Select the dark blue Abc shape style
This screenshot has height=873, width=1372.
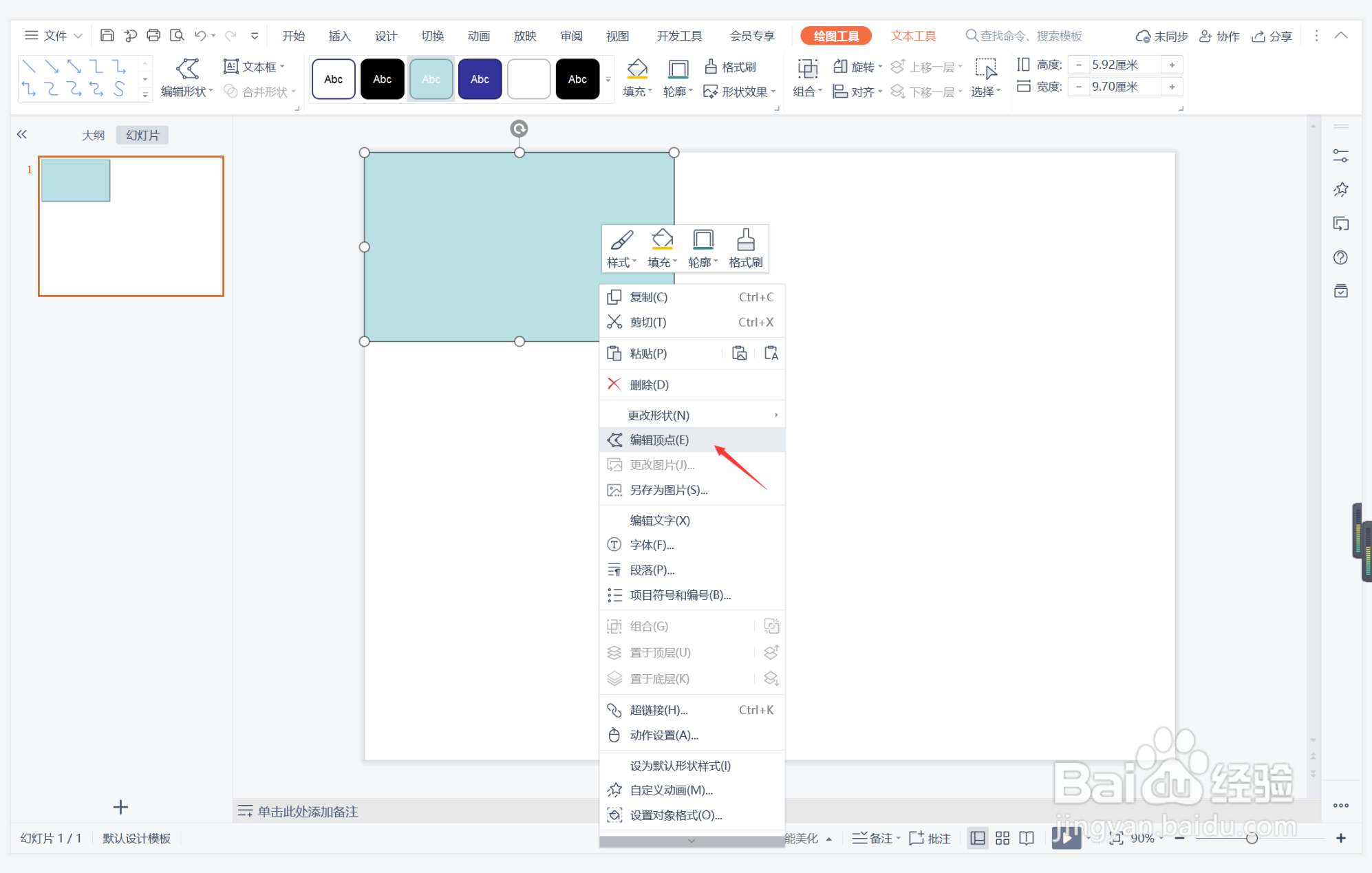(480, 79)
